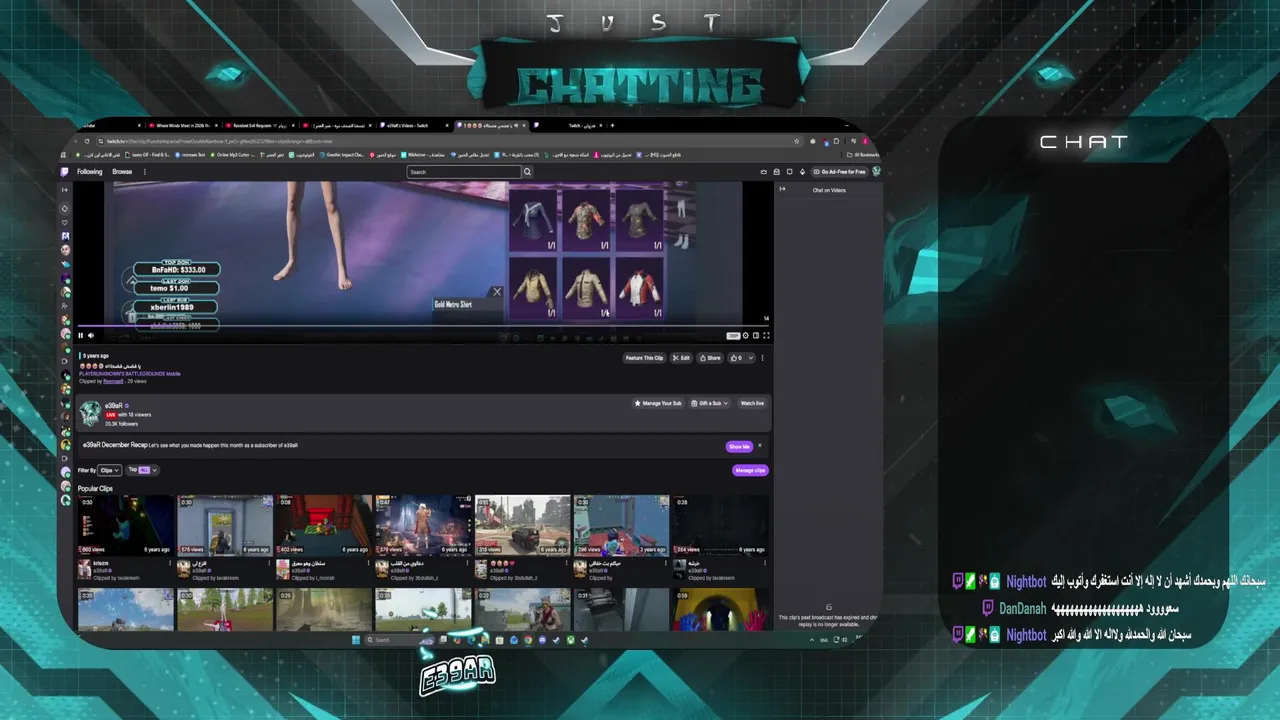The width and height of the screenshot is (1280, 720).
Task: Open the clip thumbnail with 379 views
Action: (423, 525)
